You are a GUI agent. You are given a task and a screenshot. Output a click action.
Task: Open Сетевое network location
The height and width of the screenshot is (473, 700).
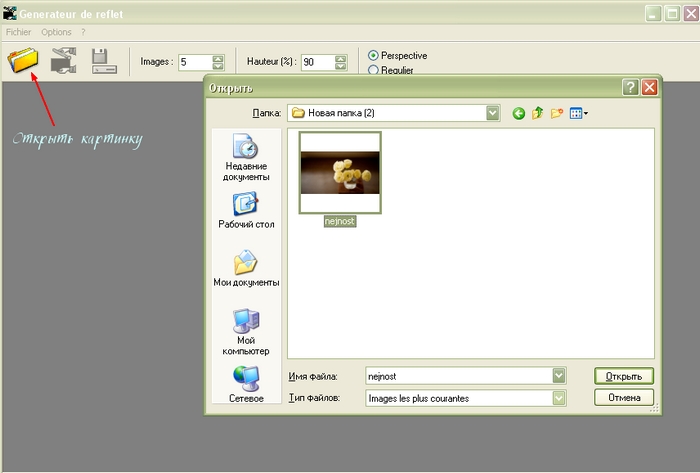point(246,384)
